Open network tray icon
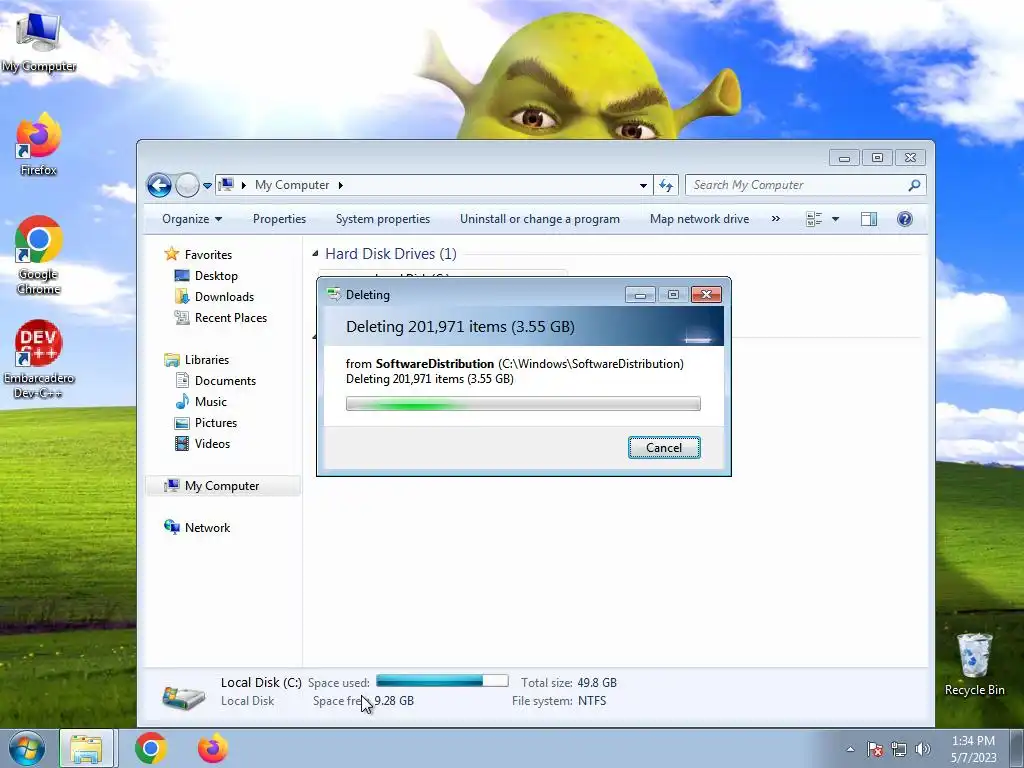This screenshot has height=768, width=1024. pyautogui.click(x=899, y=749)
